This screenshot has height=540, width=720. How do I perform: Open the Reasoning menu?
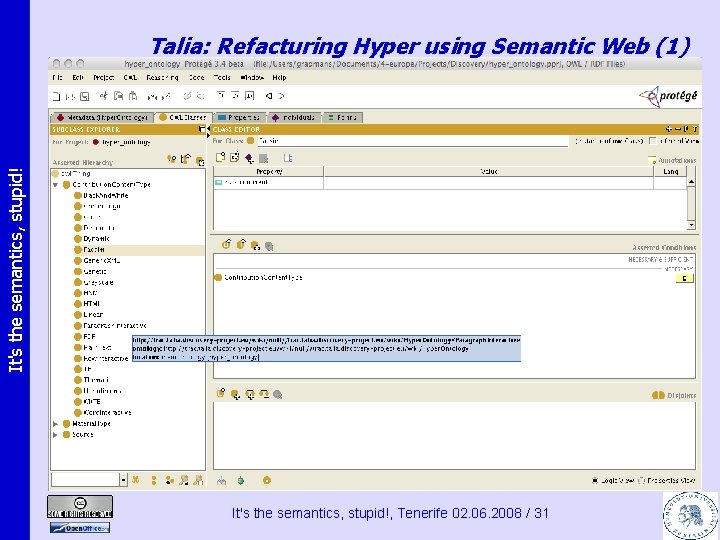tap(162, 78)
